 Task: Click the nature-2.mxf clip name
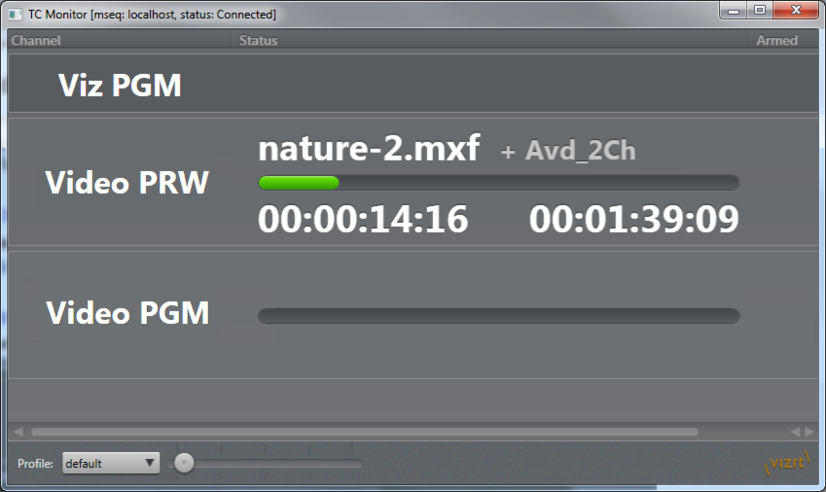(x=369, y=148)
